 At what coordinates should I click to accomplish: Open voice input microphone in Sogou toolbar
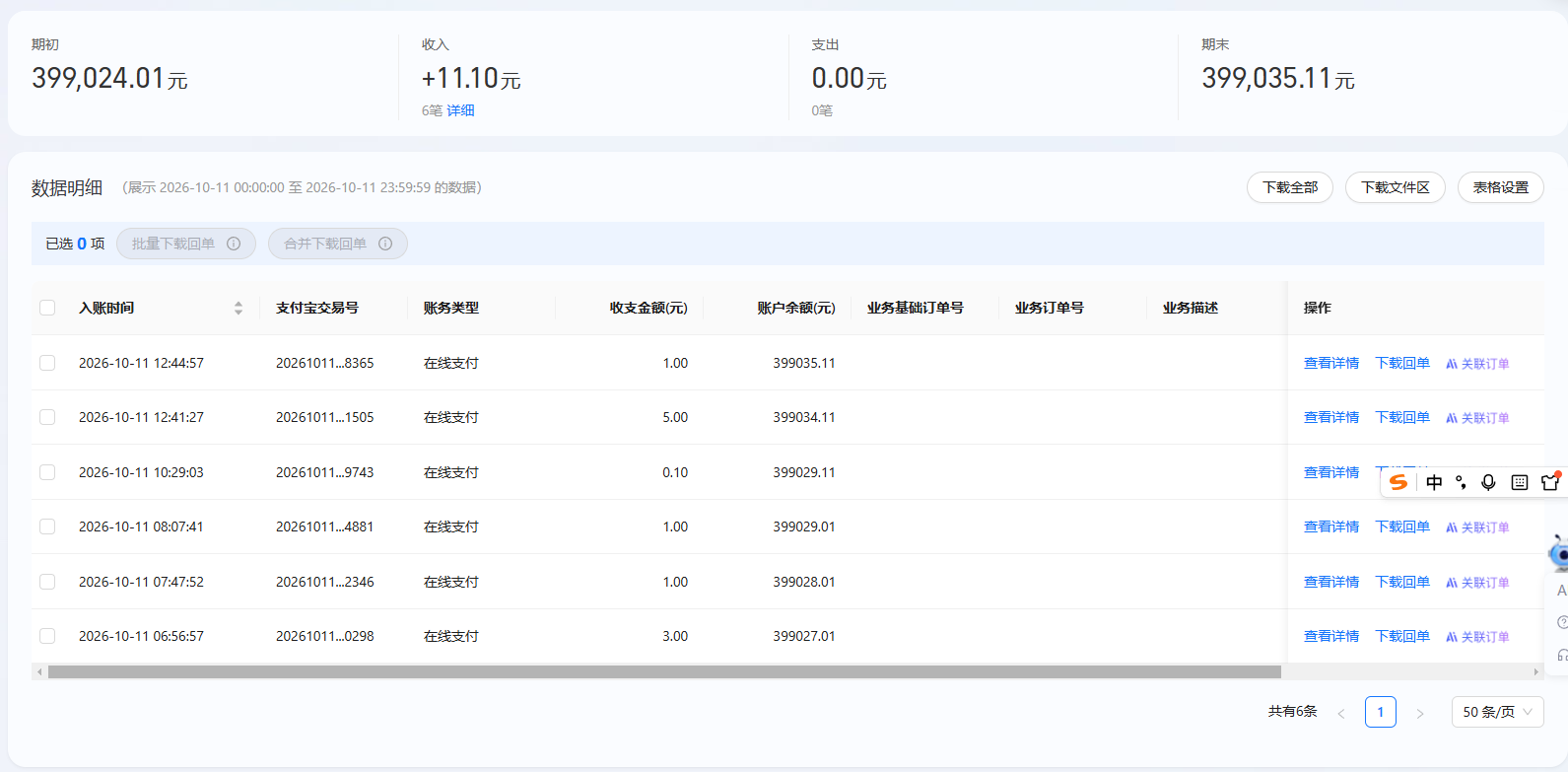(1488, 482)
